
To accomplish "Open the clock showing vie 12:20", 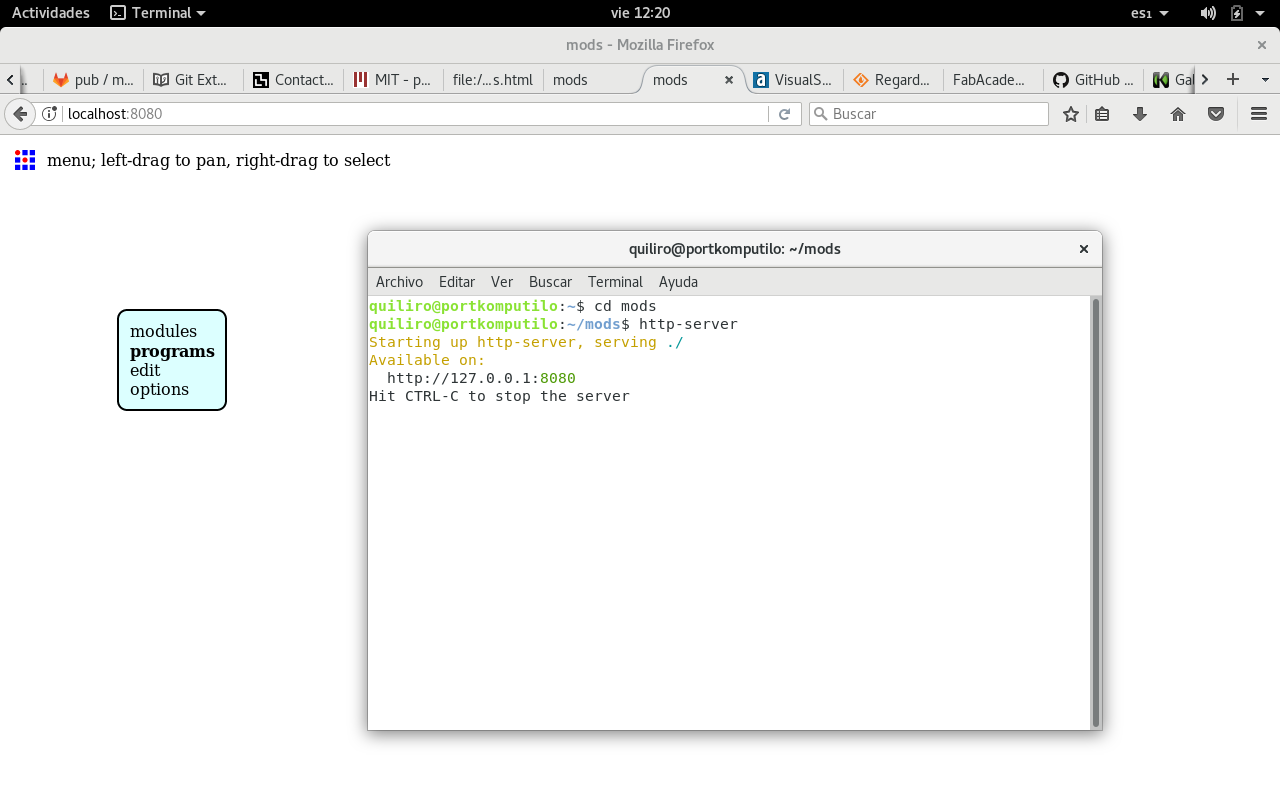I will 640,13.
